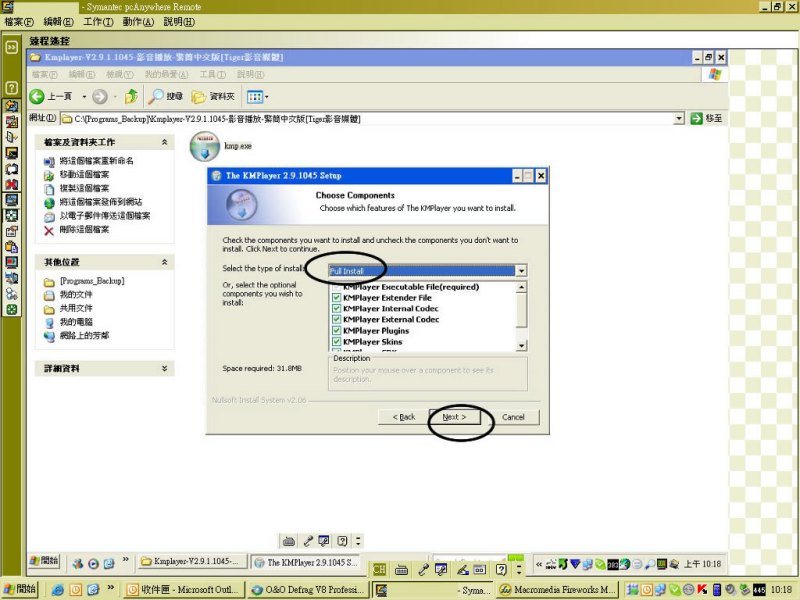
Task: Open pcAnywhere help question-mark icon in left sidebar
Action: pyautogui.click(x=11, y=88)
